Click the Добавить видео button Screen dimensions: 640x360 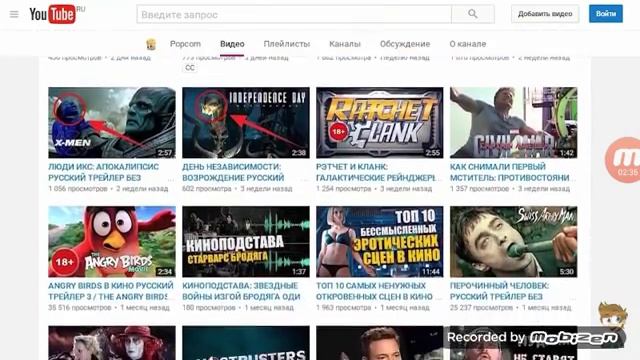click(545, 14)
